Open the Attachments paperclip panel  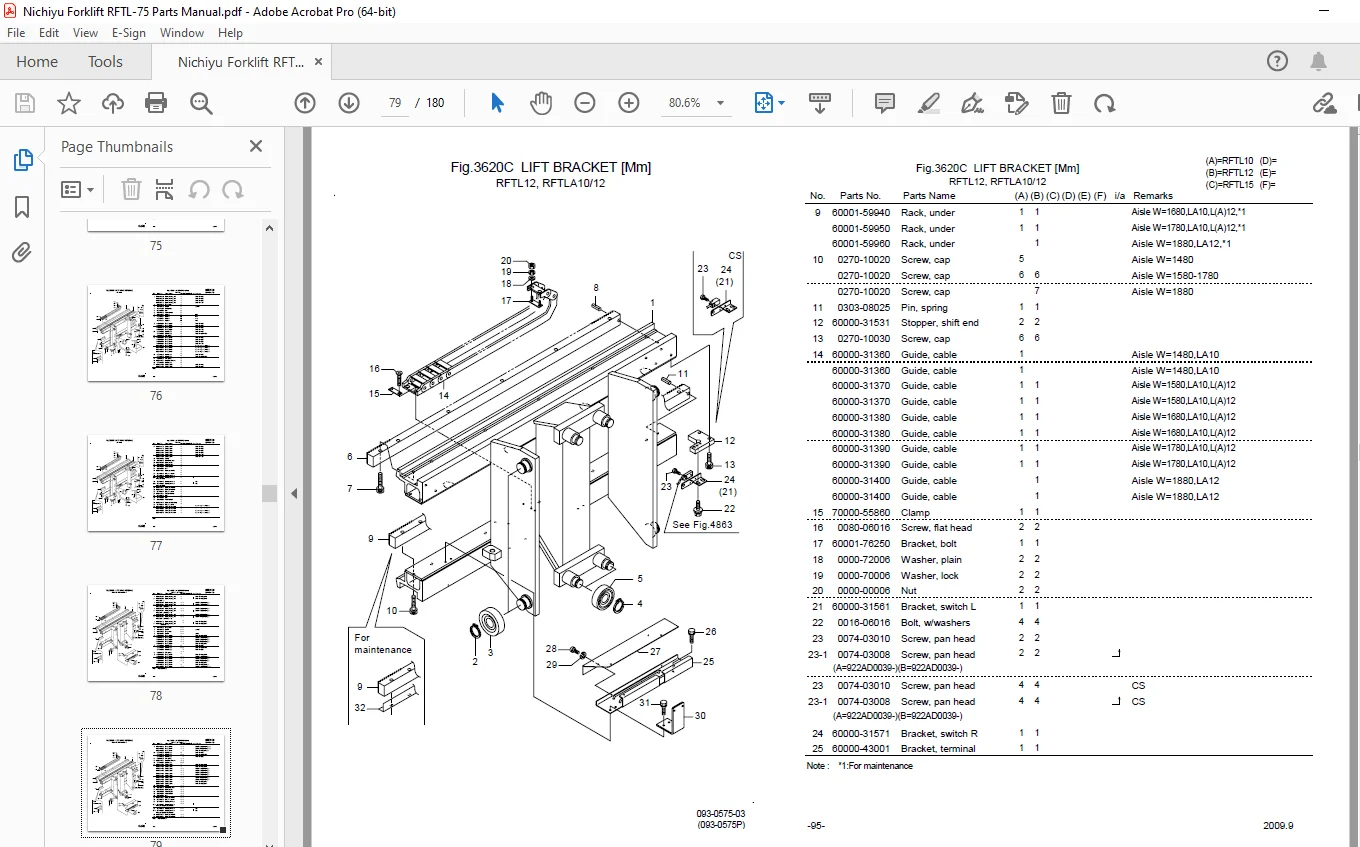point(22,253)
